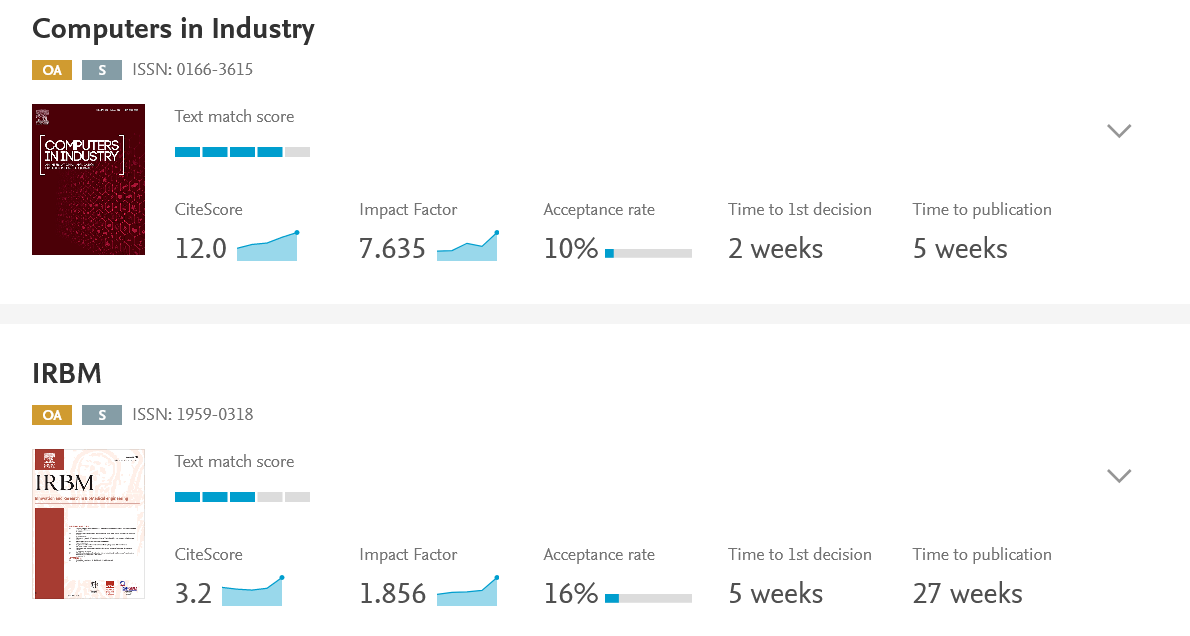Viewport: 1190px width, 636px height.
Task: Click the Computers in Industry cover thumbnail
Action: click(88, 179)
